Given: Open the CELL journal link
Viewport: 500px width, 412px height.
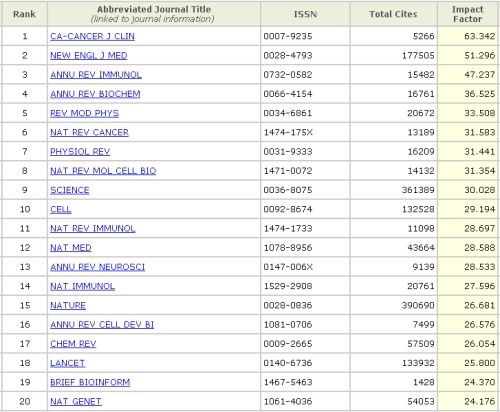Looking at the screenshot, I should coord(61,209).
